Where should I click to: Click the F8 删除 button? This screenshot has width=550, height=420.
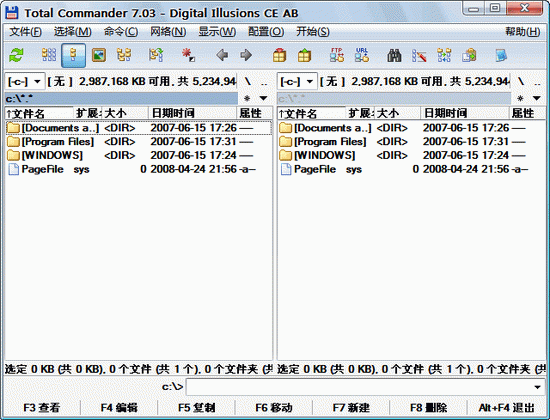(429, 408)
